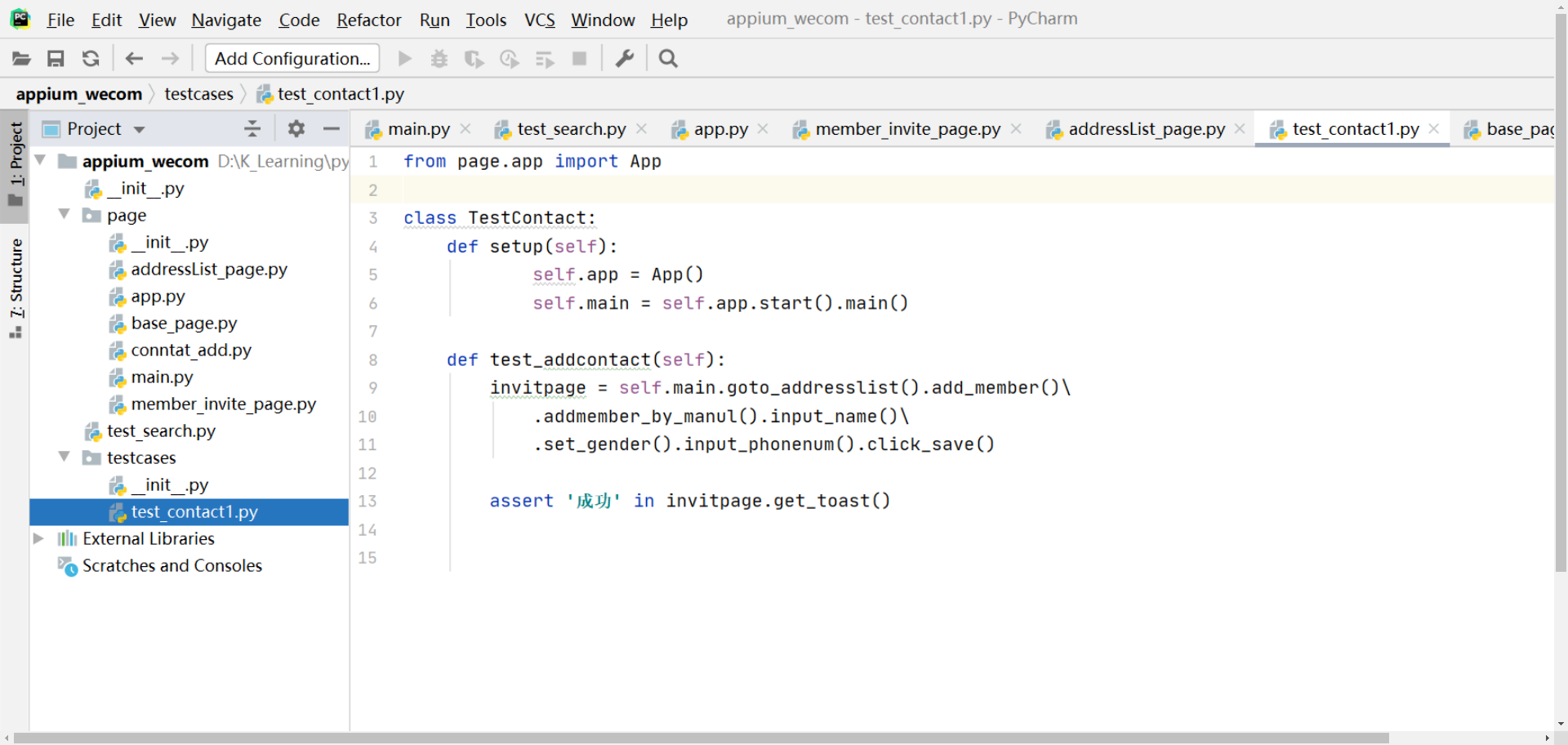
Task: Collapse the testcases folder arrow
Action: click(x=65, y=457)
